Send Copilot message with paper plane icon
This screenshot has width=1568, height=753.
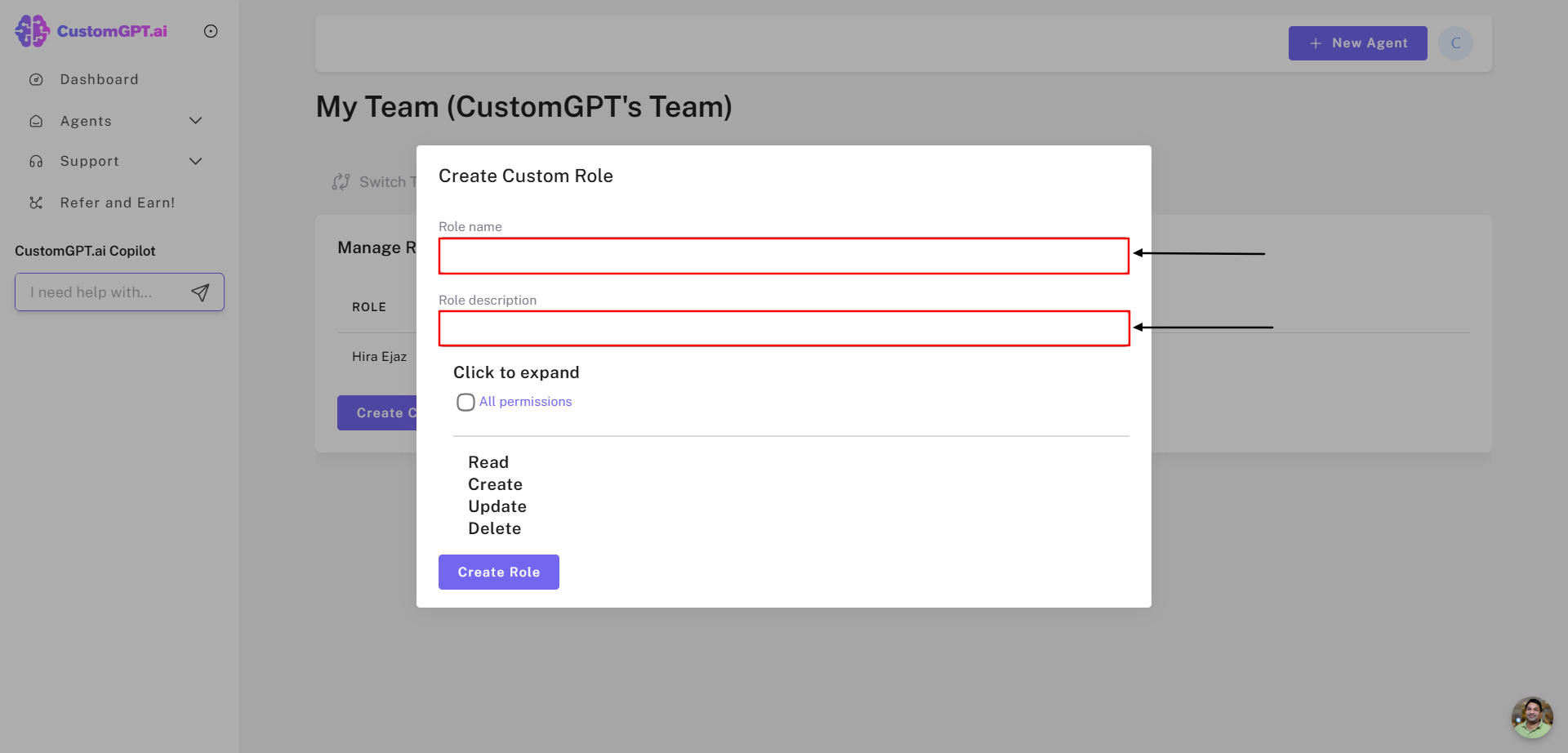[200, 292]
